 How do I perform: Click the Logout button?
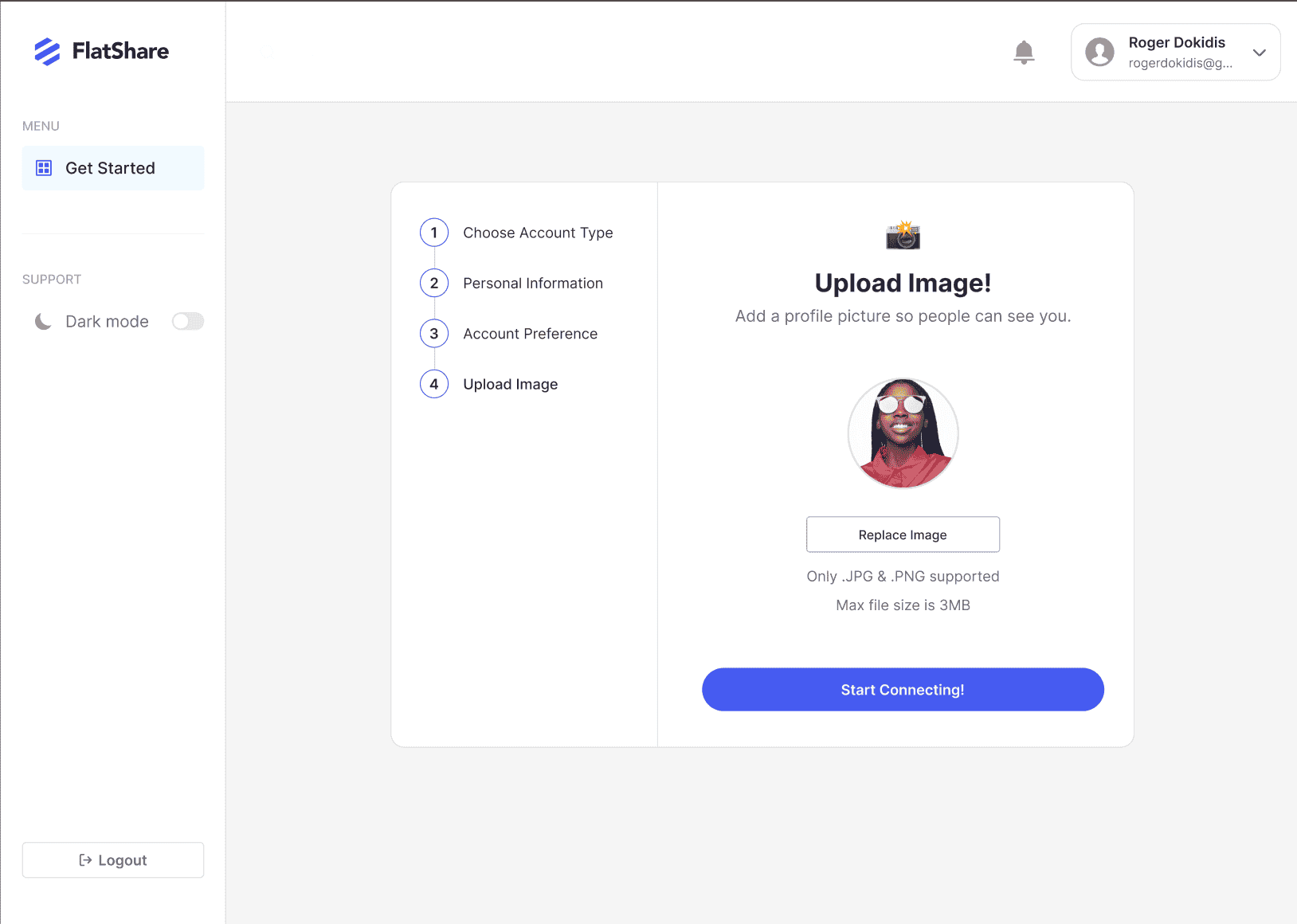point(113,860)
